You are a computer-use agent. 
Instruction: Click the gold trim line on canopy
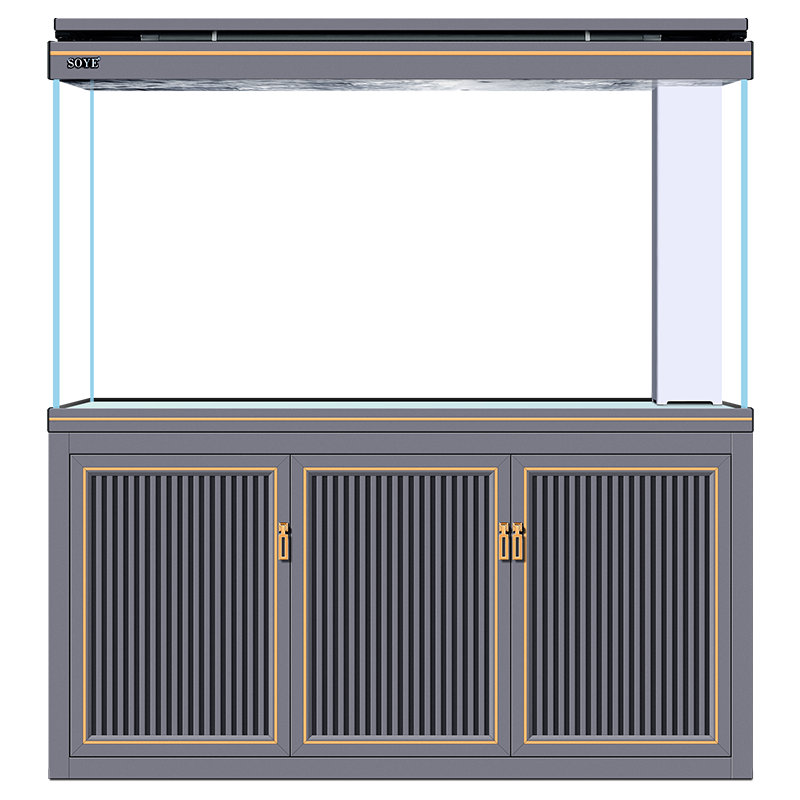(x=400, y=51)
